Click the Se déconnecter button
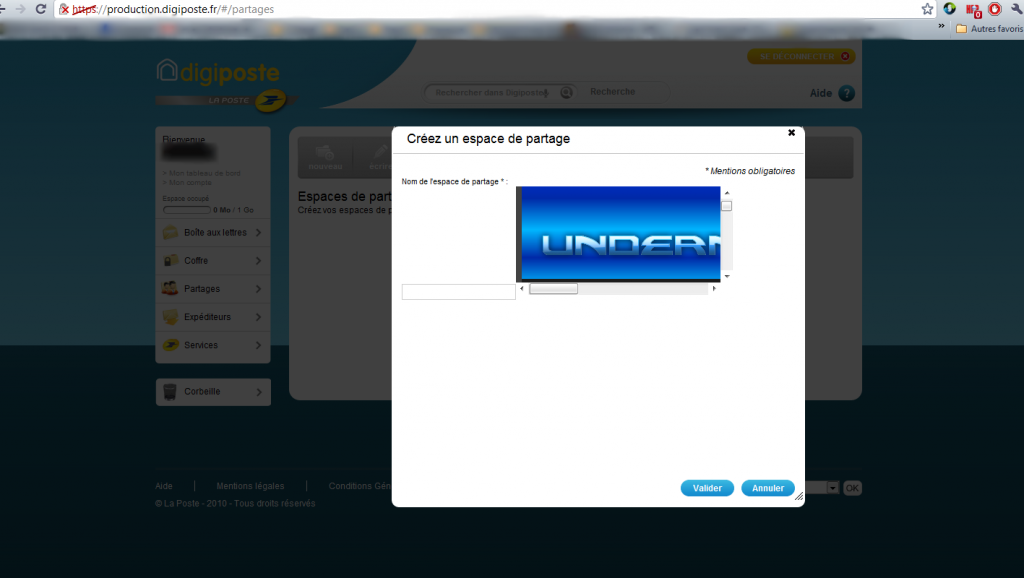The width and height of the screenshot is (1024, 578). click(801, 57)
